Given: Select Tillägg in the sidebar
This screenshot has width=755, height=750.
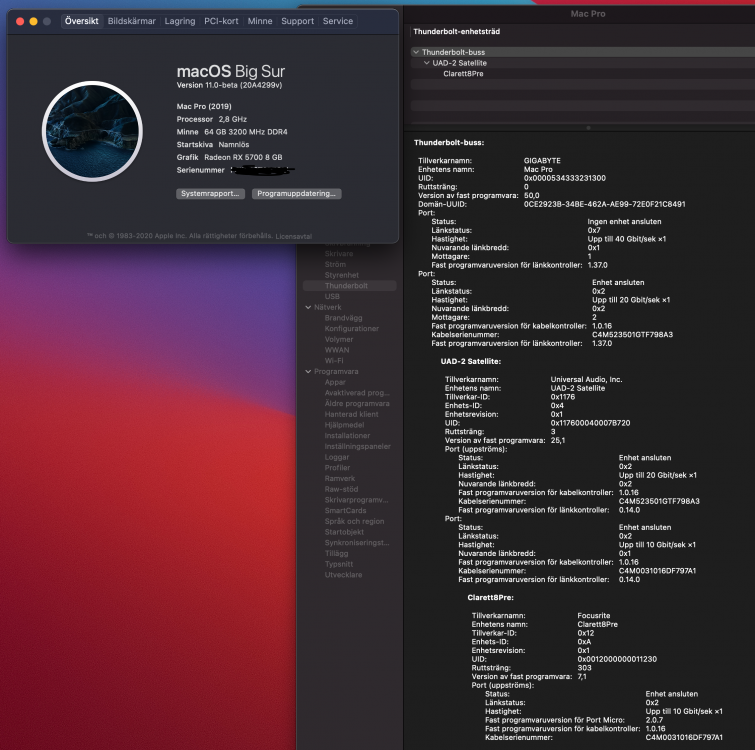Looking at the screenshot, I should pyautogui.click(x=337, y=554).
